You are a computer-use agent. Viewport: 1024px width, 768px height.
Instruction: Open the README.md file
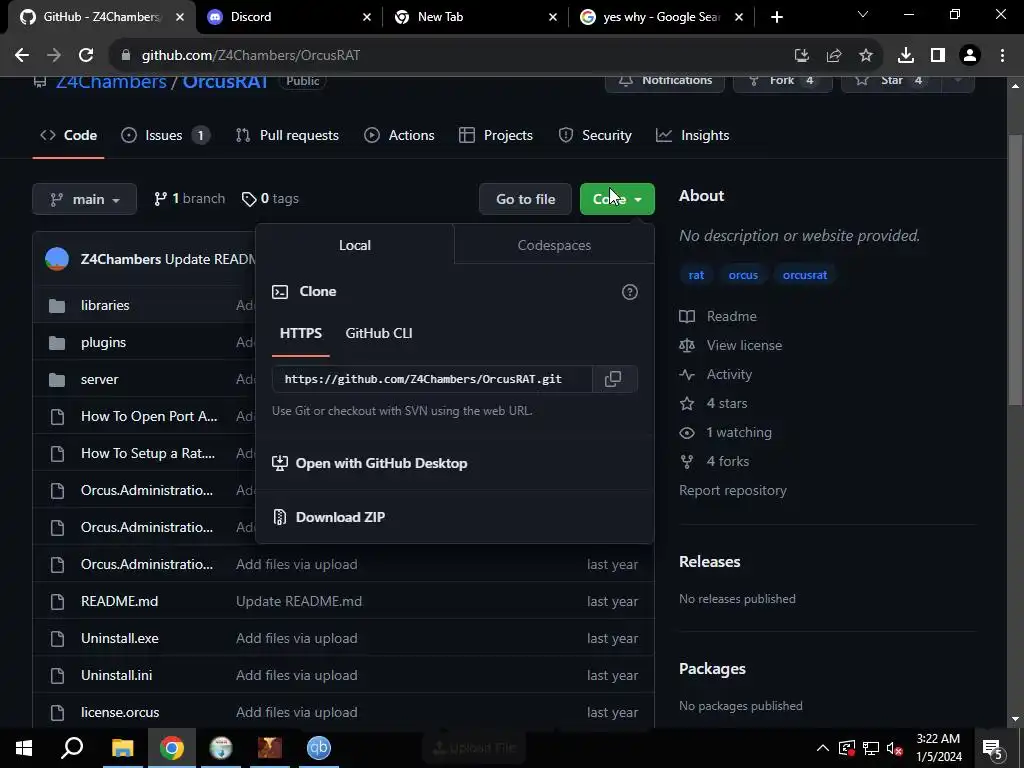pyautogui.click(x=120, y=601)
